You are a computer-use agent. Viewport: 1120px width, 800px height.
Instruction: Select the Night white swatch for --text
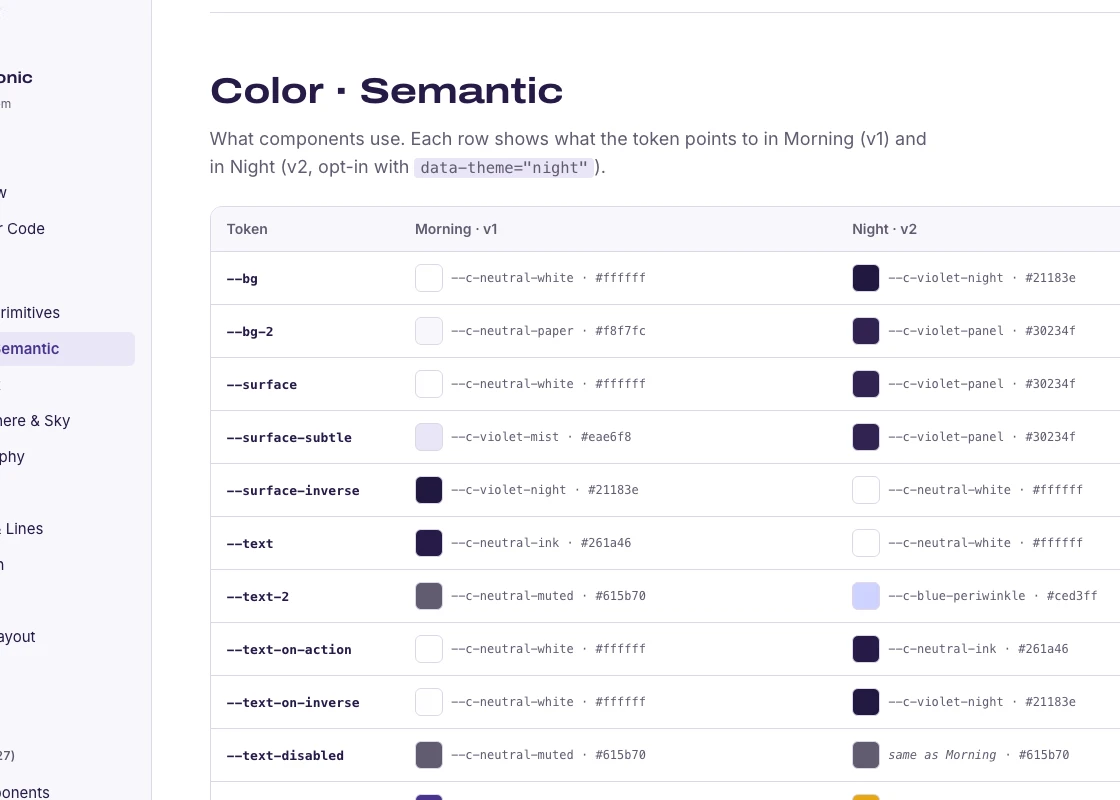866,543
